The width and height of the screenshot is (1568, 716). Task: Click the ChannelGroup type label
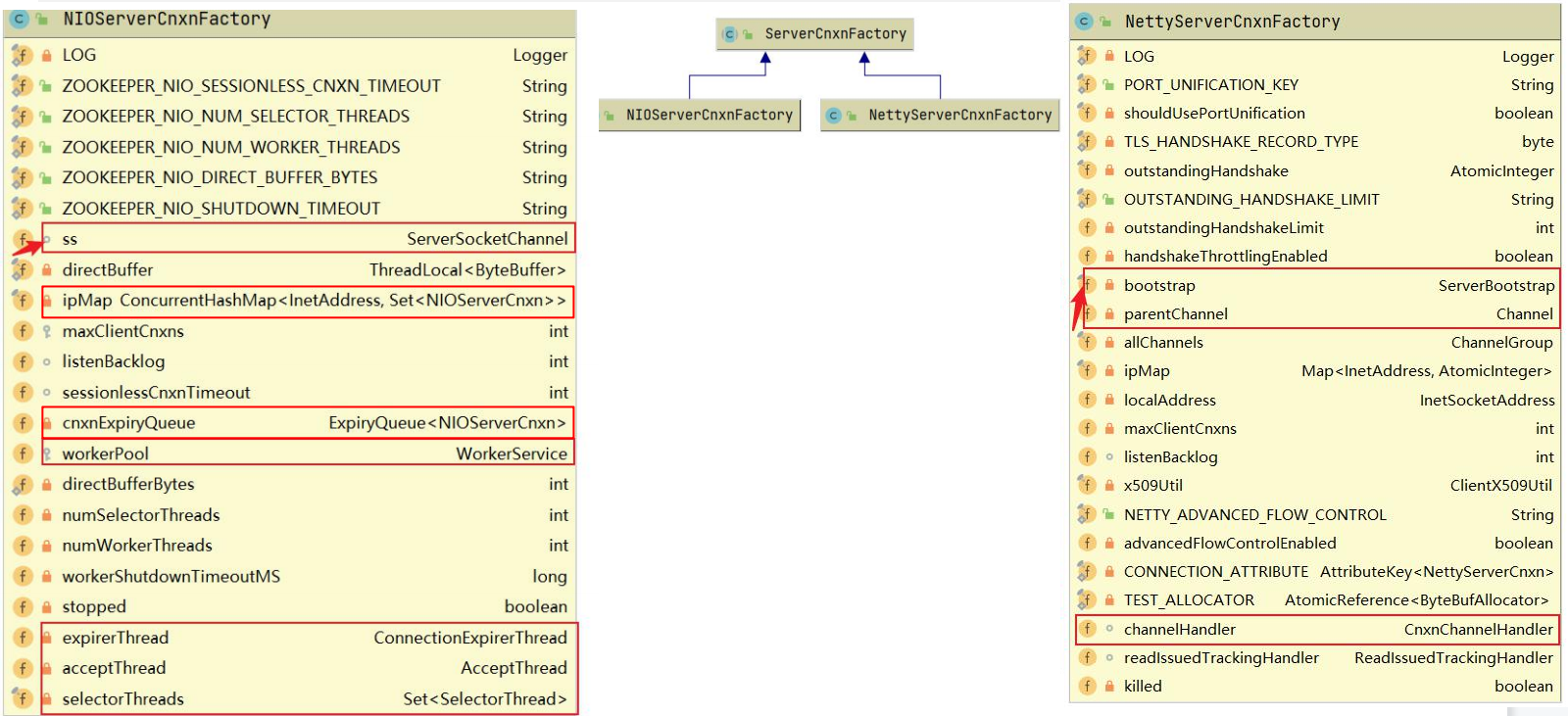coord(1501,342)
